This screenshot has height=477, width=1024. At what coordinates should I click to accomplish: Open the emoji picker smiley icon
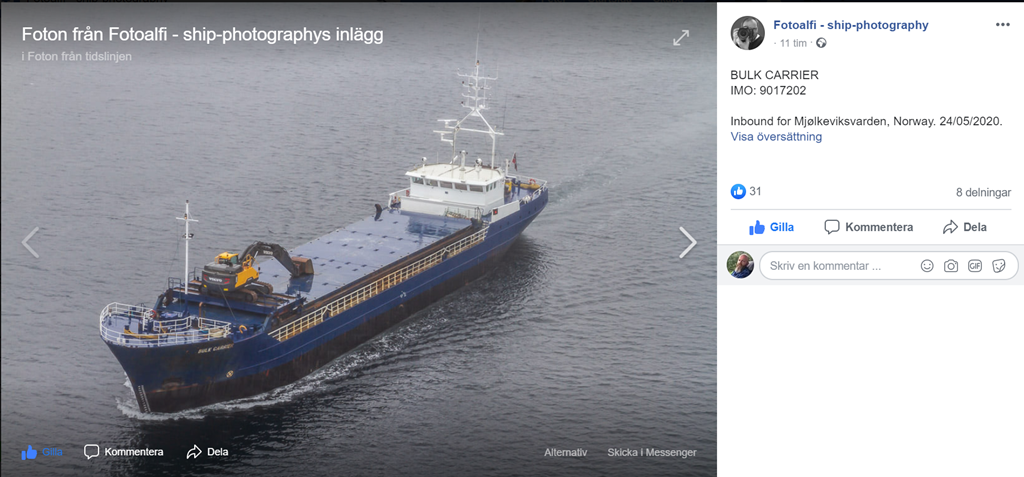[x=927, y=266]
